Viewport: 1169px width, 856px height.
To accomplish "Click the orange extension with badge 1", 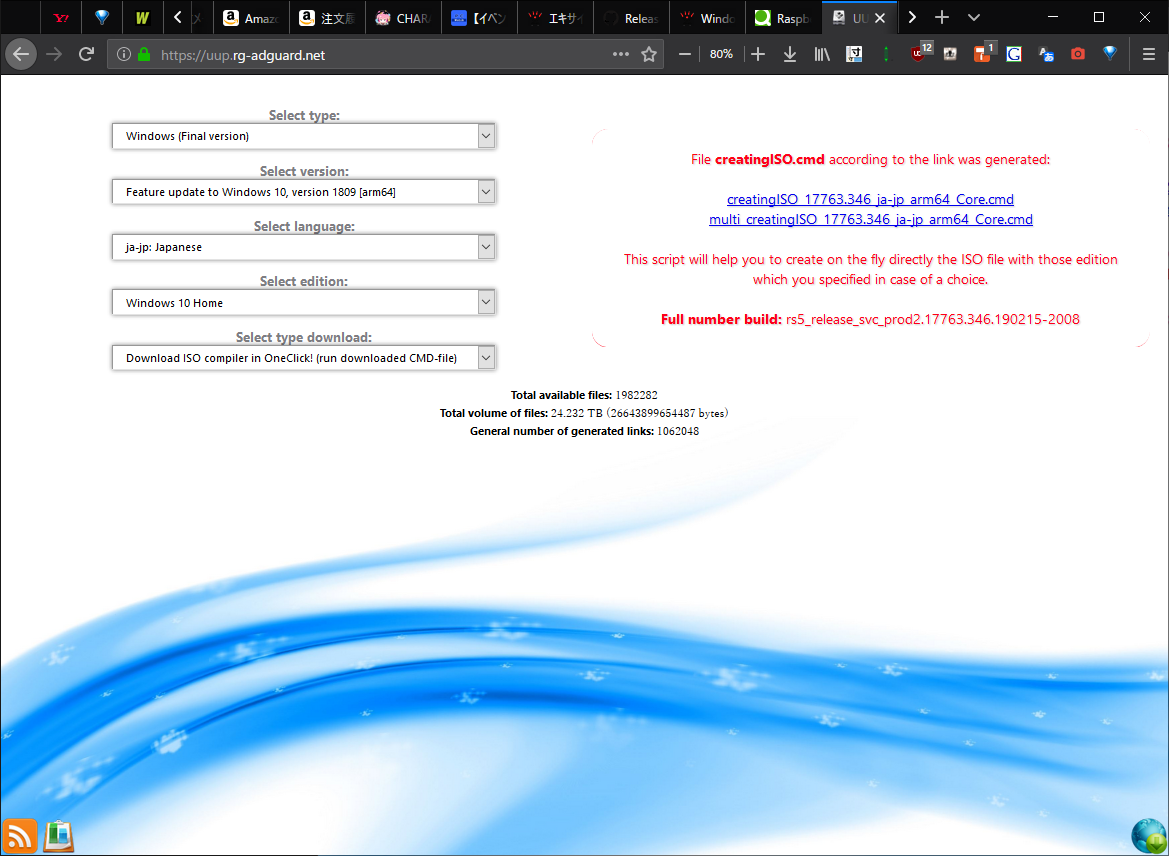I will pyautogui.click(x=984, y=52).
